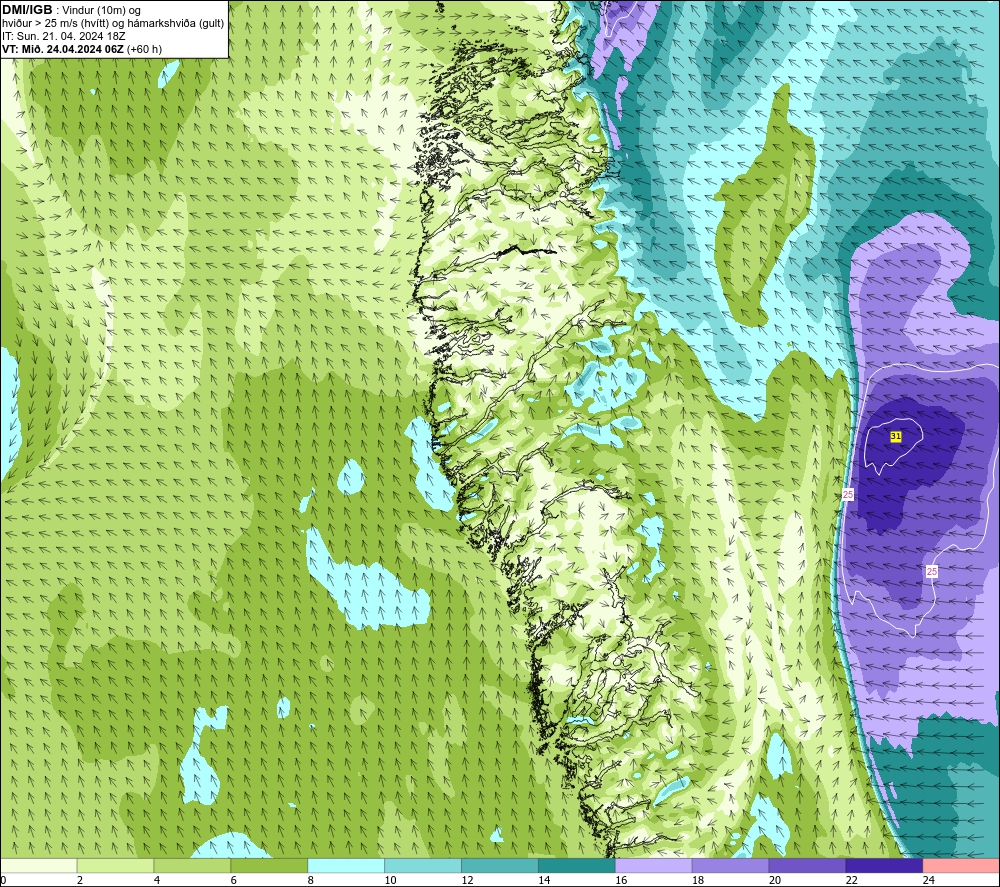Select the 6–8 m/s darker green legend swatch
Image resolution: width=1000 pixels, height=887 pixels.
tap(269, 866)
